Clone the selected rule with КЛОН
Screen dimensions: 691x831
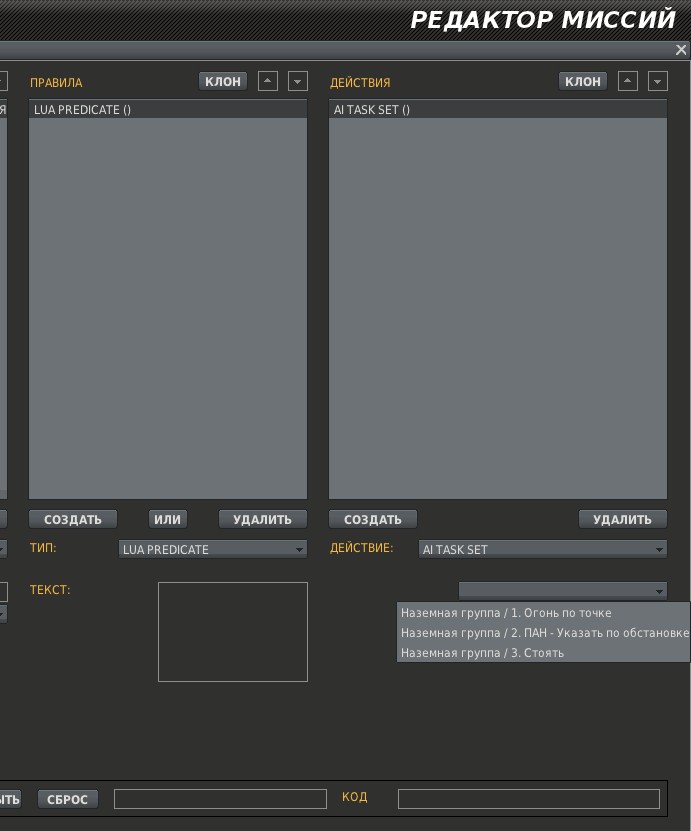click(223, 82)
